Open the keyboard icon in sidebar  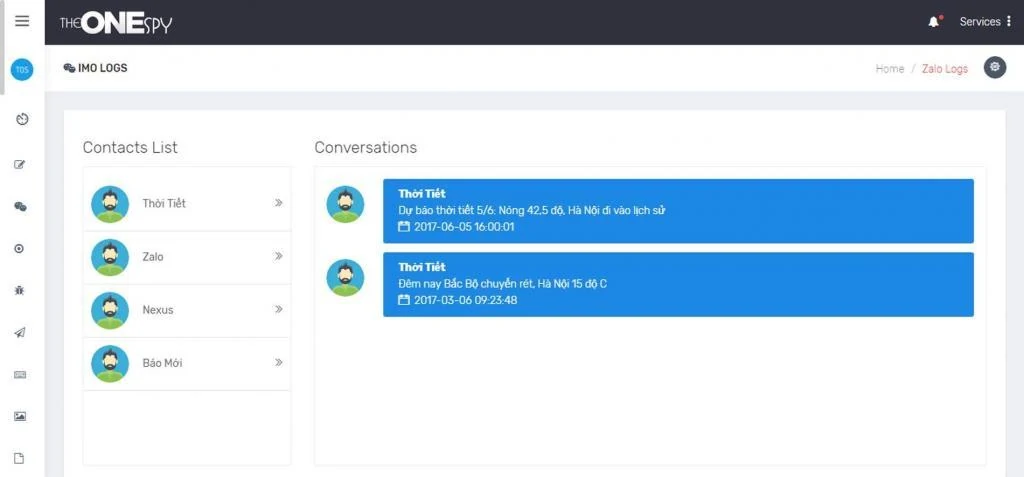point(20,374)
